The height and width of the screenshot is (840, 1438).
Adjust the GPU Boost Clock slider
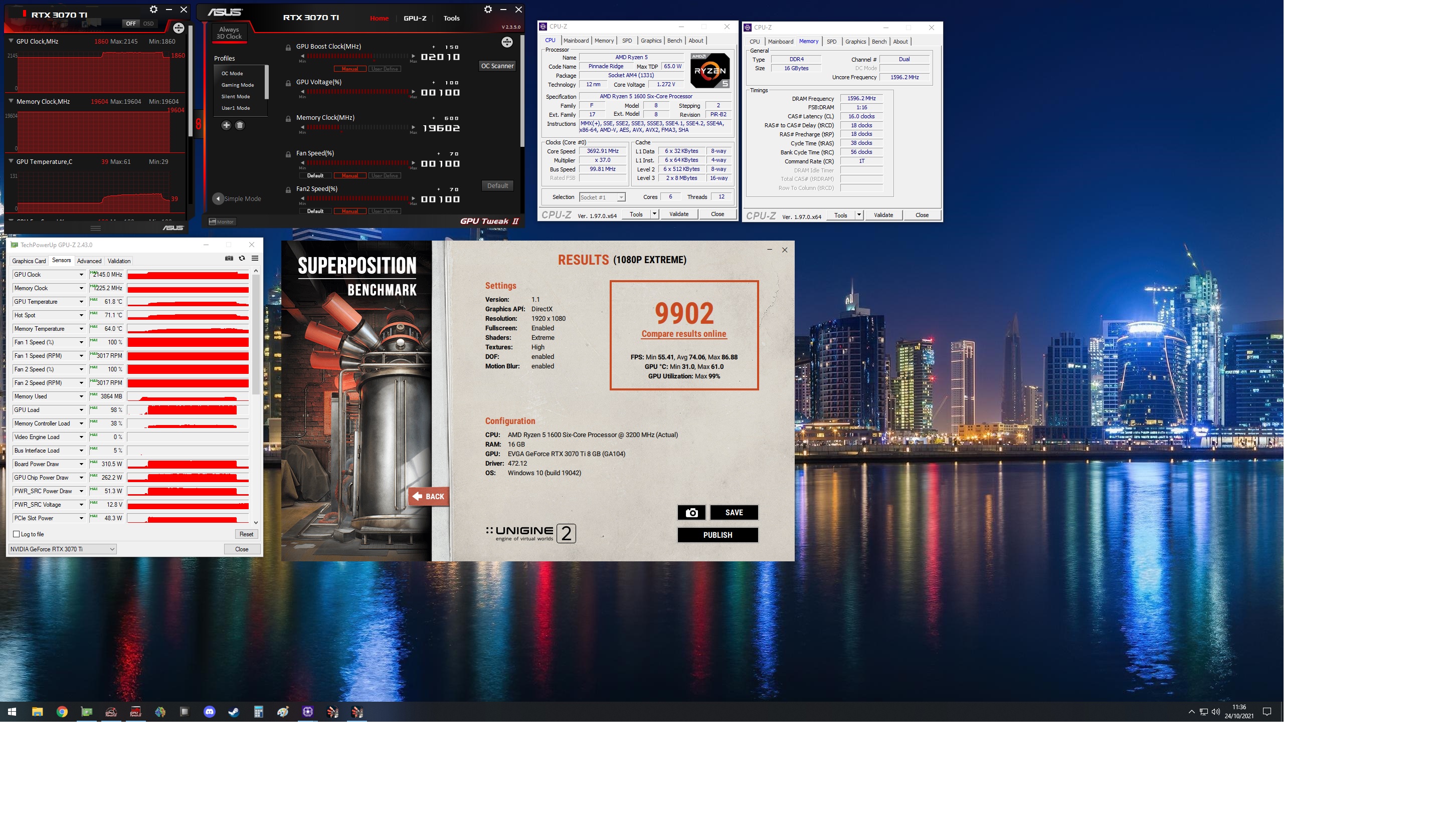(x=358, y=57)
